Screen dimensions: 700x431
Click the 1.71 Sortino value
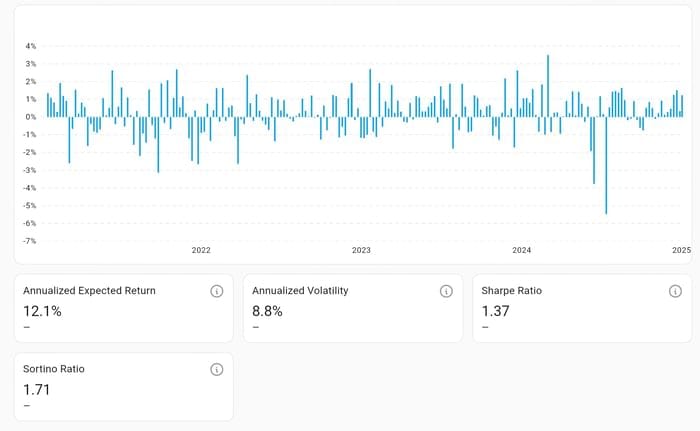coord(36,389)
